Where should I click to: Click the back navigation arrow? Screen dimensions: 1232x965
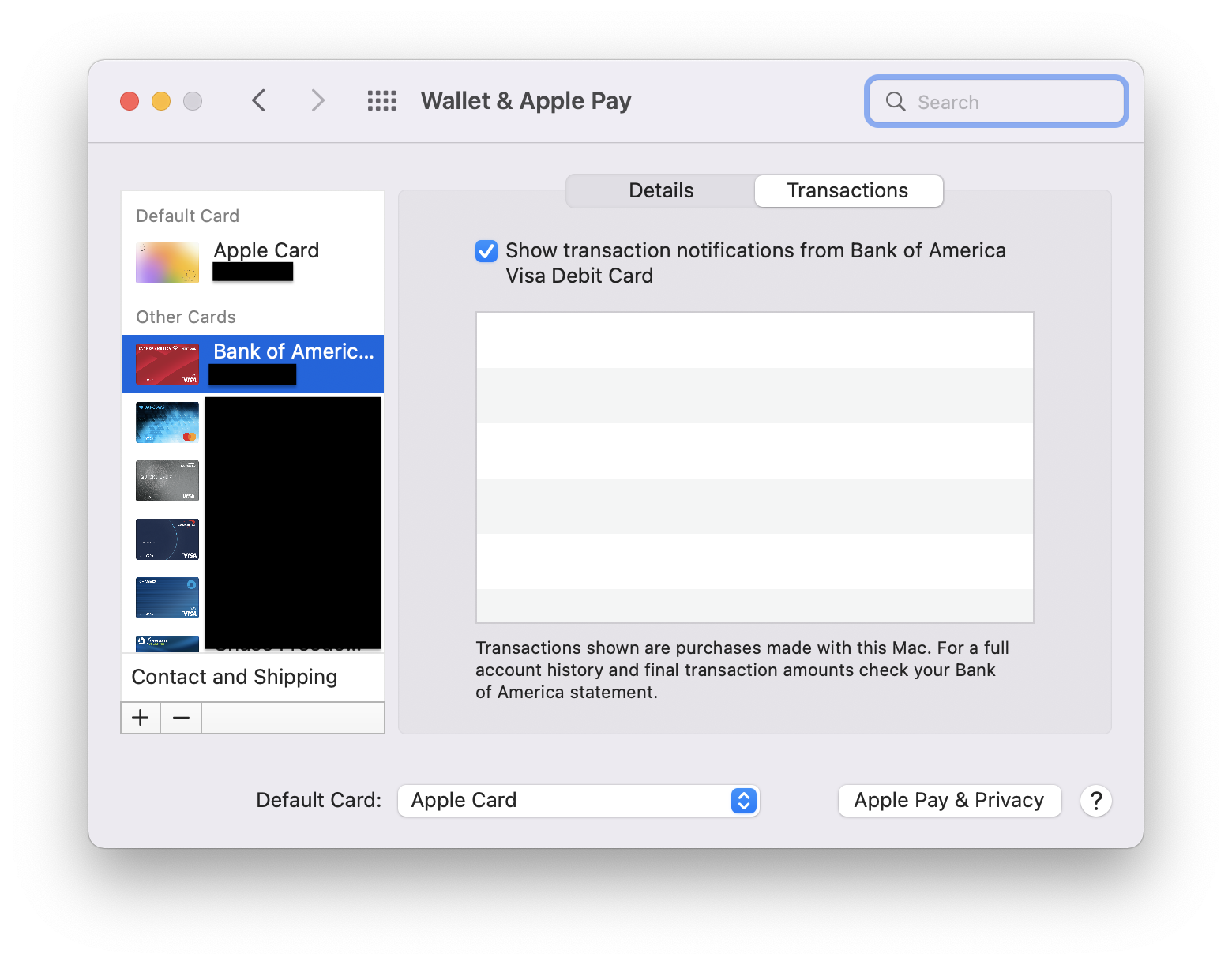[x=258, y=100]
